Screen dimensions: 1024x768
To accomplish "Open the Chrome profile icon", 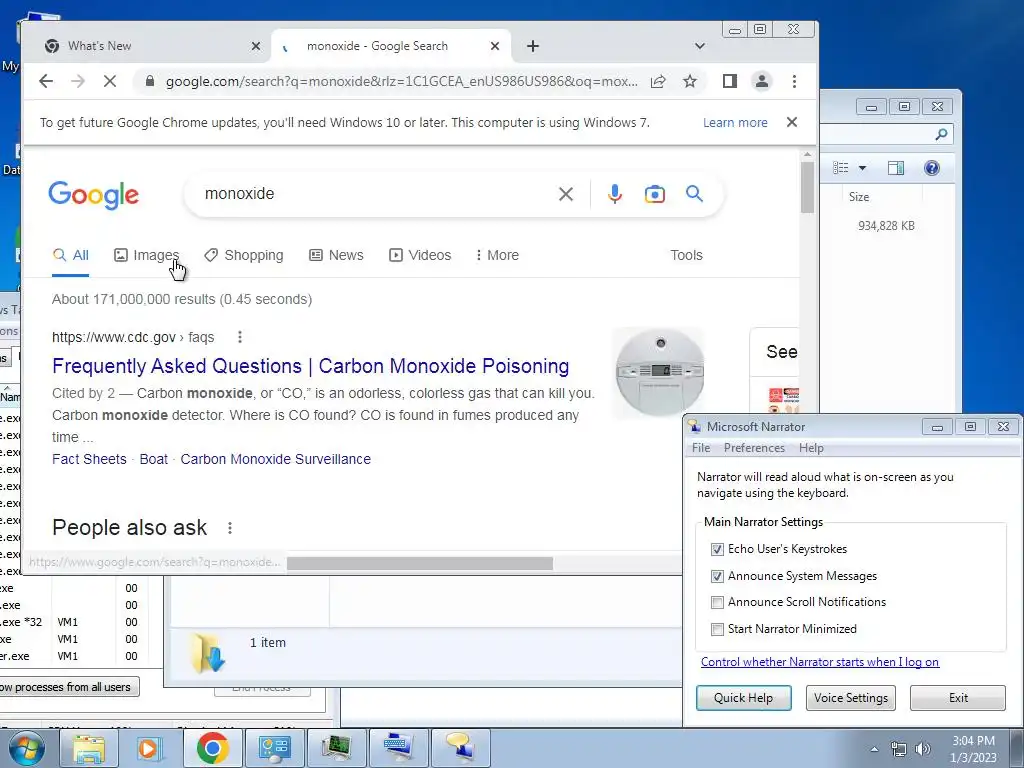I will point(761,81).
